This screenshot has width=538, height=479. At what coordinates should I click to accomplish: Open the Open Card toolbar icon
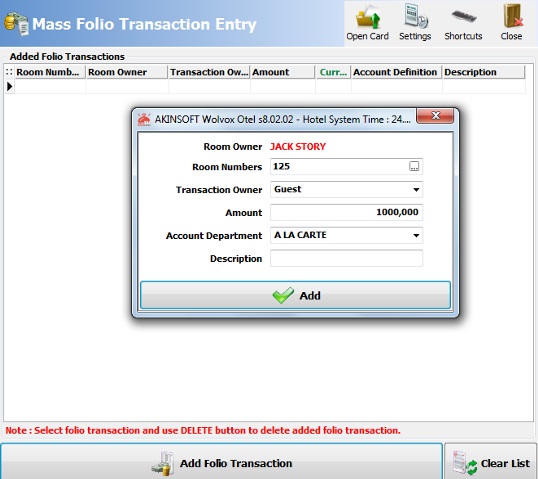pos(367,23)
